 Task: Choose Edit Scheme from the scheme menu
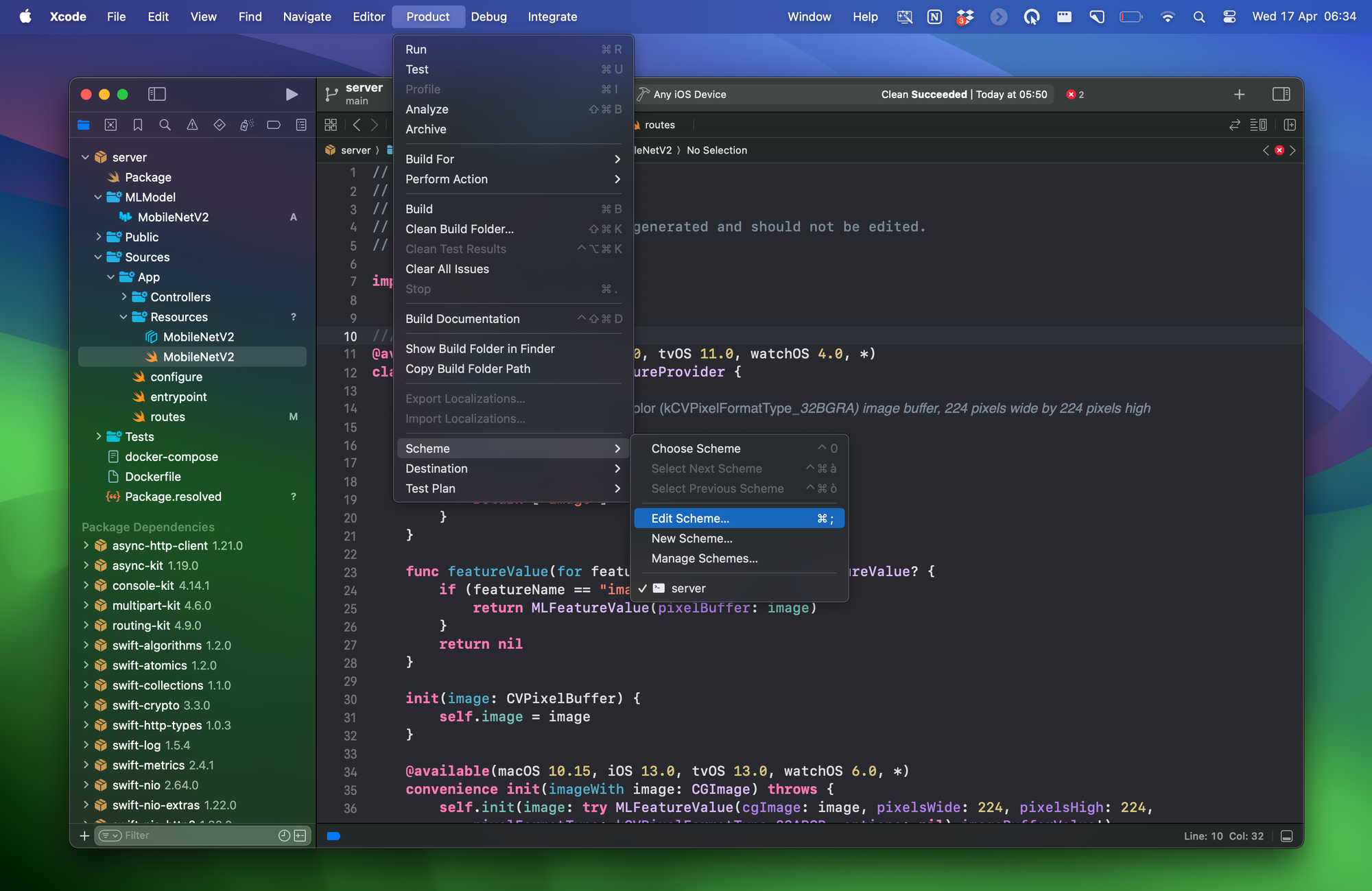(689, 518)
